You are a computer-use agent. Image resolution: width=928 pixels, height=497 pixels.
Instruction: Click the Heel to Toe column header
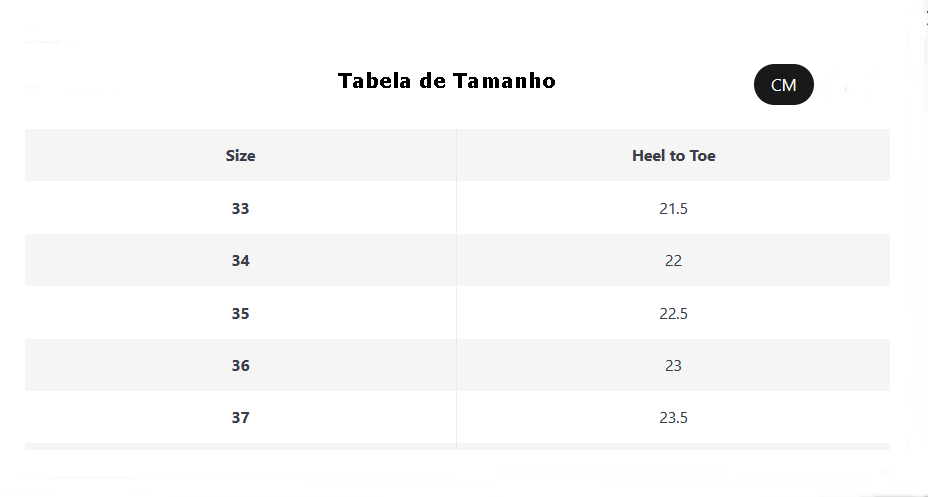click(674, 156)
